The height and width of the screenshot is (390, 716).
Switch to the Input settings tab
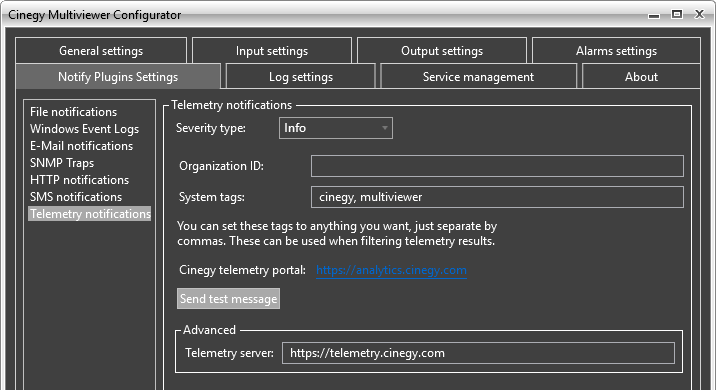[x=272, y=51]
